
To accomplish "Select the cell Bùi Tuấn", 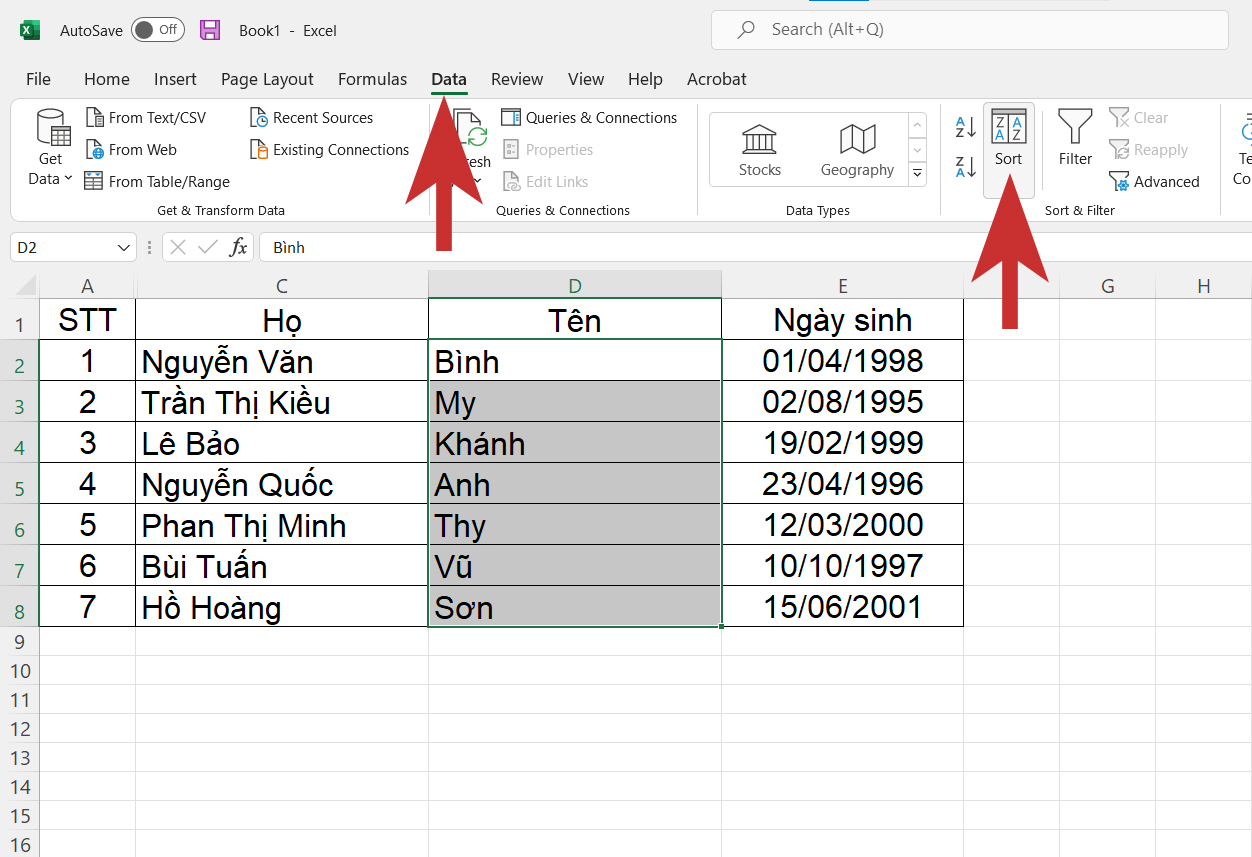I will tap(282, 565).
